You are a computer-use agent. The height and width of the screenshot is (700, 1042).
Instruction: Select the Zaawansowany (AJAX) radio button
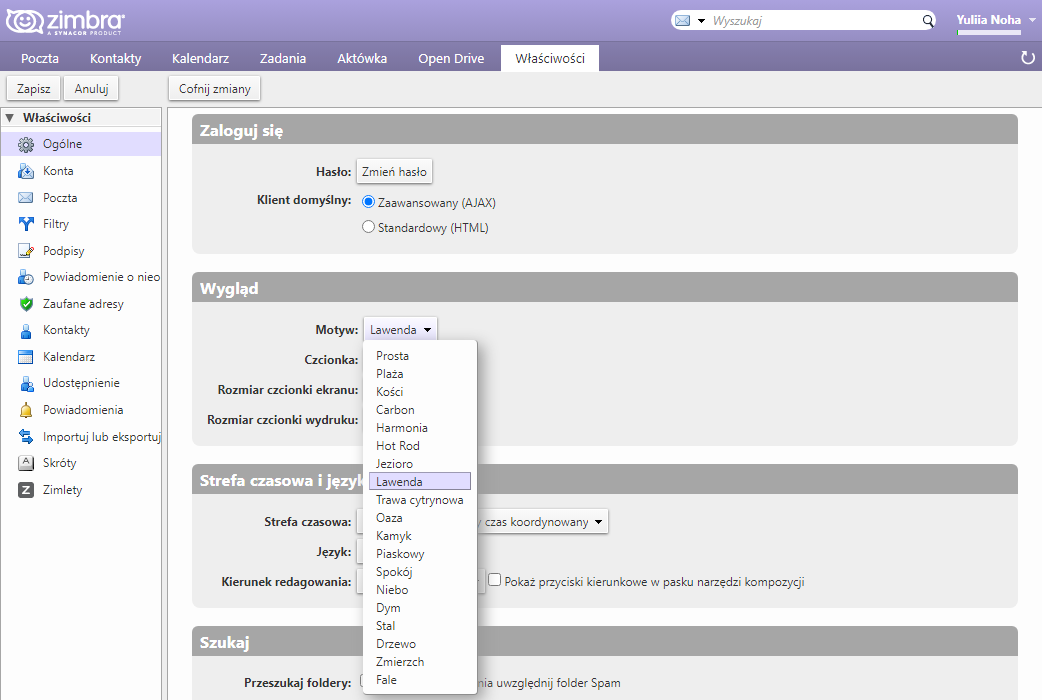(x=368, y=202)
